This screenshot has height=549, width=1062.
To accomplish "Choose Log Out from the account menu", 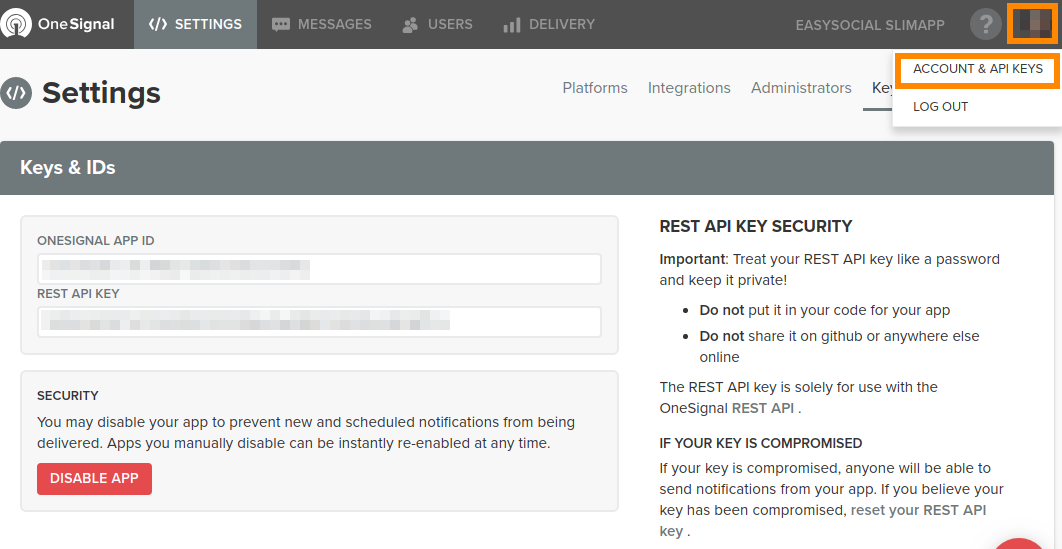I will point(940,107).
